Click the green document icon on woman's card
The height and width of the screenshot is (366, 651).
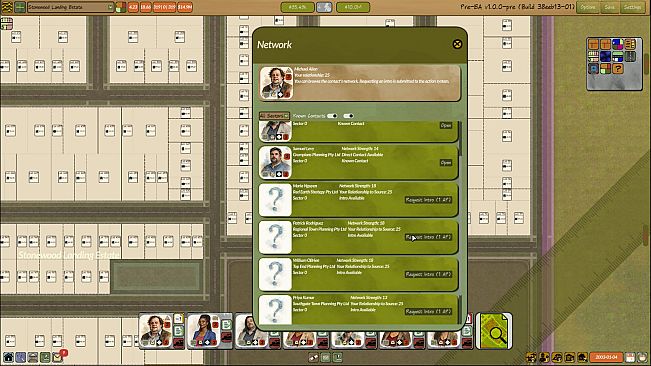226,325
